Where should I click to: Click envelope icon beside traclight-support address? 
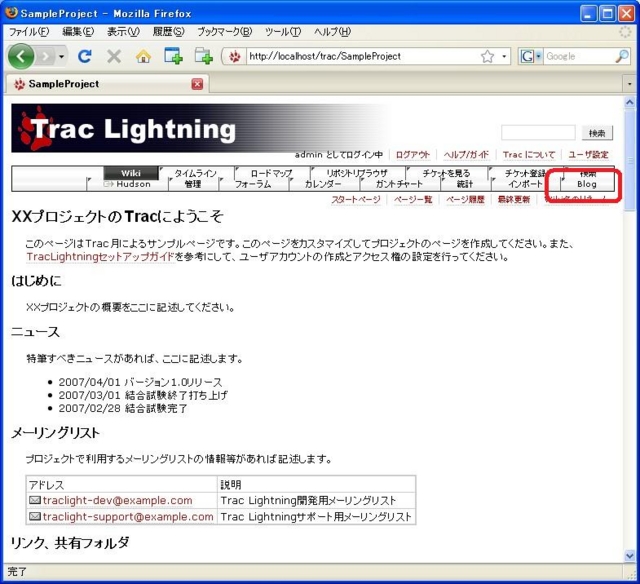[35, 516]
